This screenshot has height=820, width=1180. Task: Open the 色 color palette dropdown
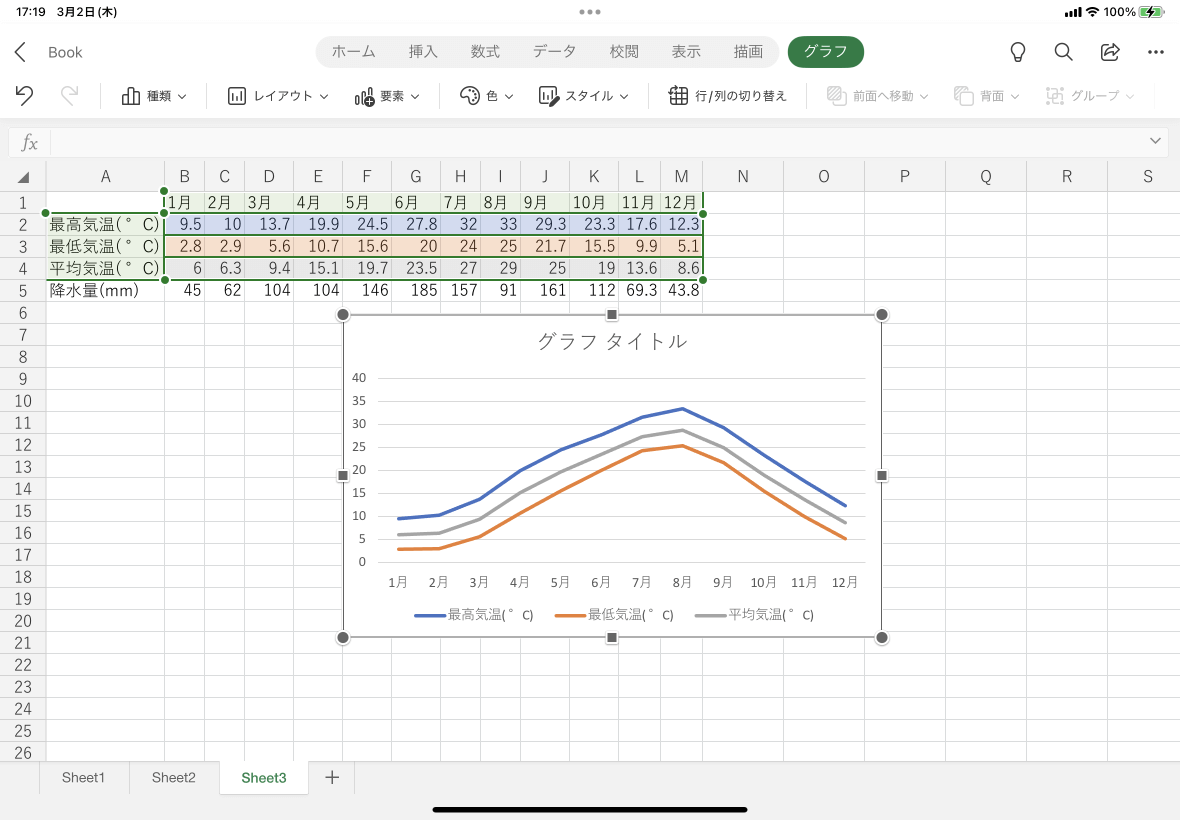(x=486, y=96)
